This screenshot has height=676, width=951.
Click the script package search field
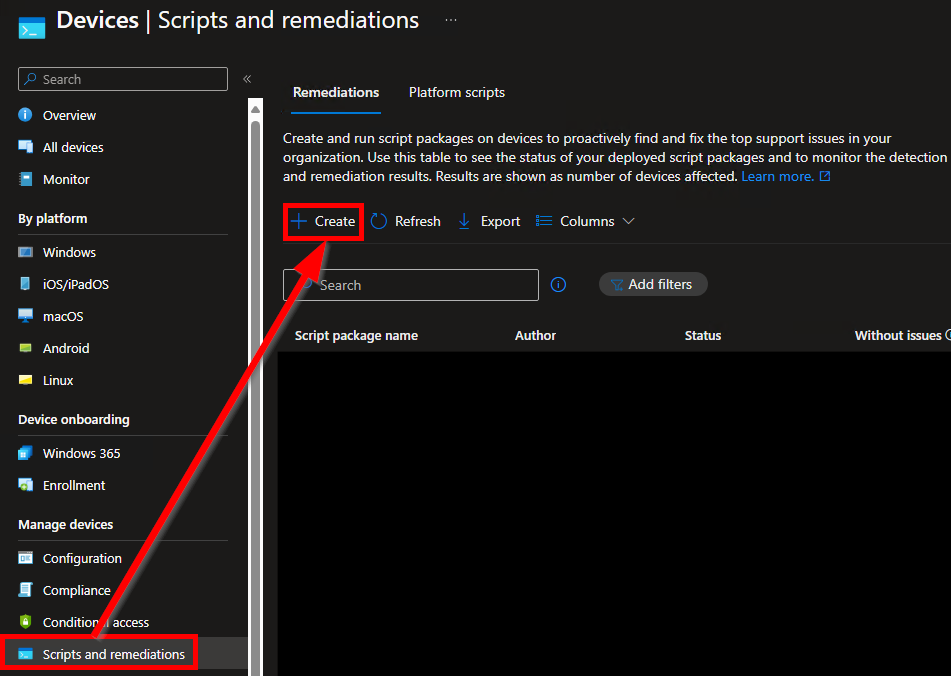(410, 285)
